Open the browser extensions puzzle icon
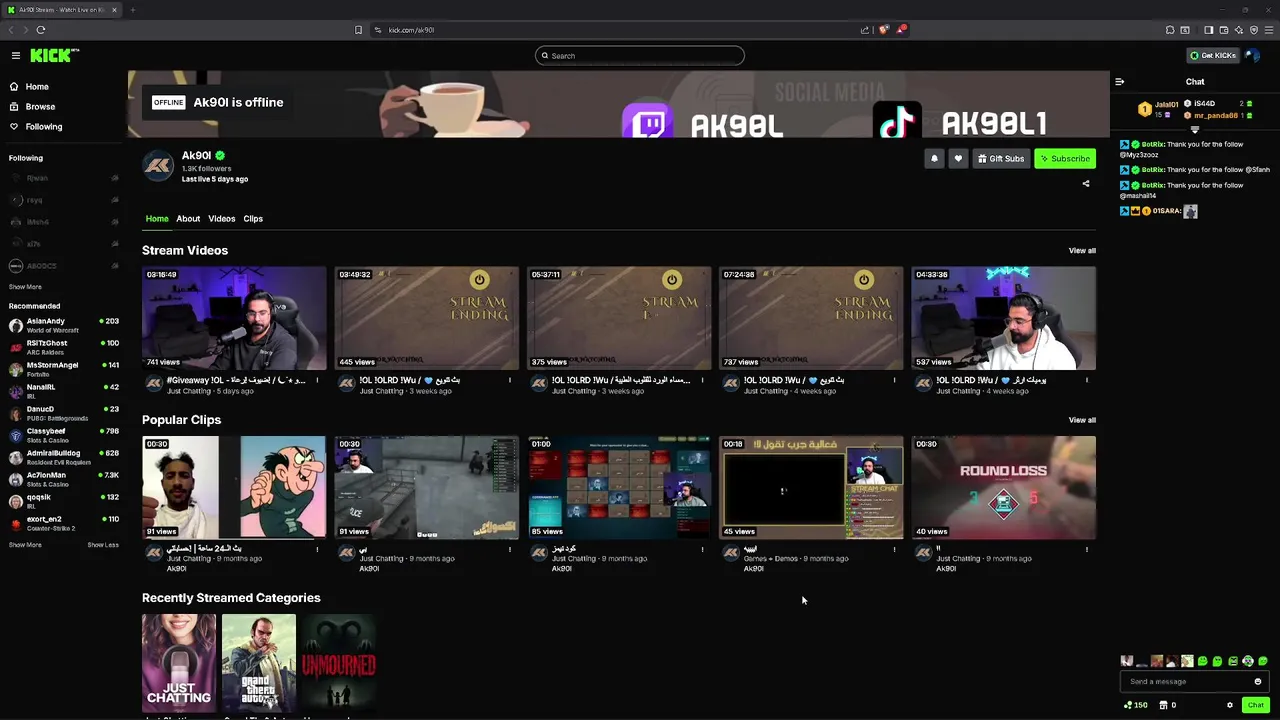The height and width of the screenshot is (720, 1280). coord(1170,30)
